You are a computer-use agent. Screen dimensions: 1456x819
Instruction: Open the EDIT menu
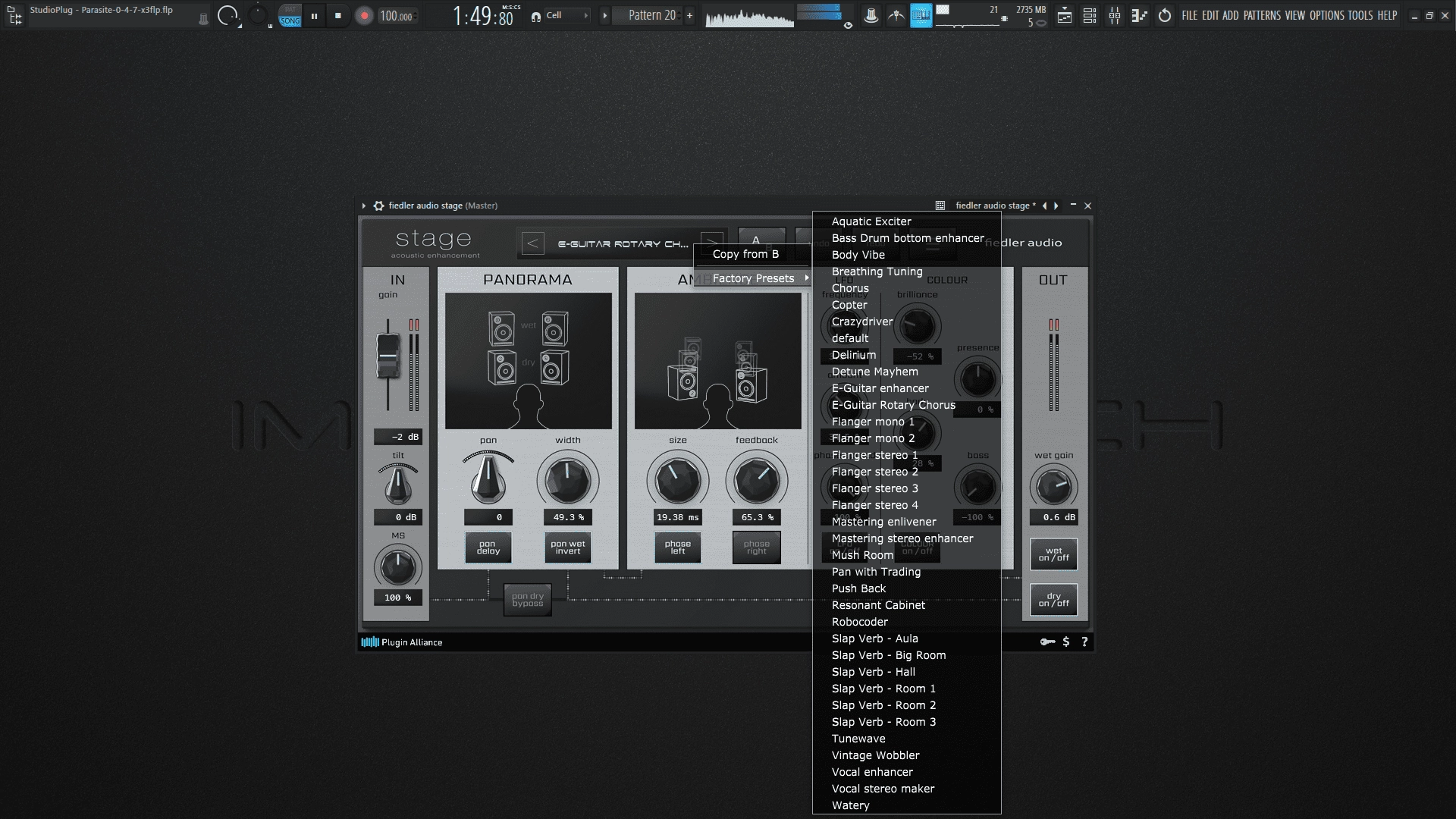coord(1210,15)
